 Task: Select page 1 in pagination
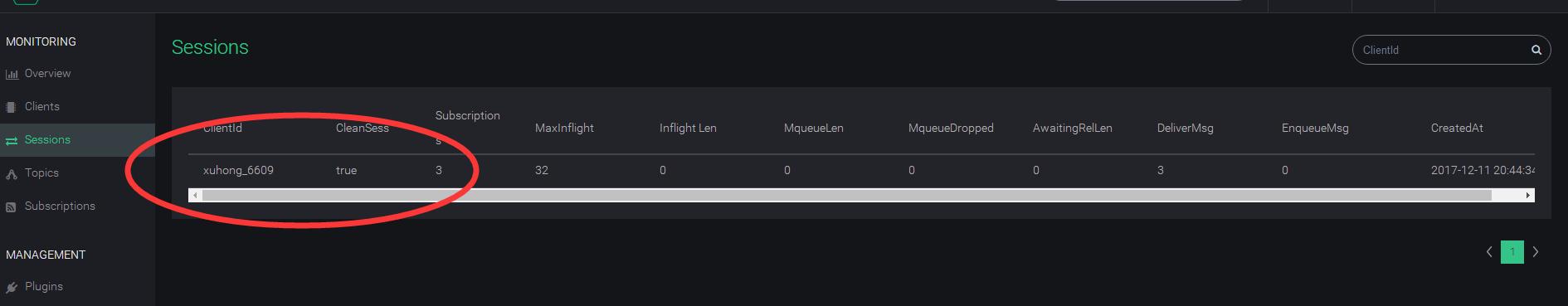[1512, 252]
